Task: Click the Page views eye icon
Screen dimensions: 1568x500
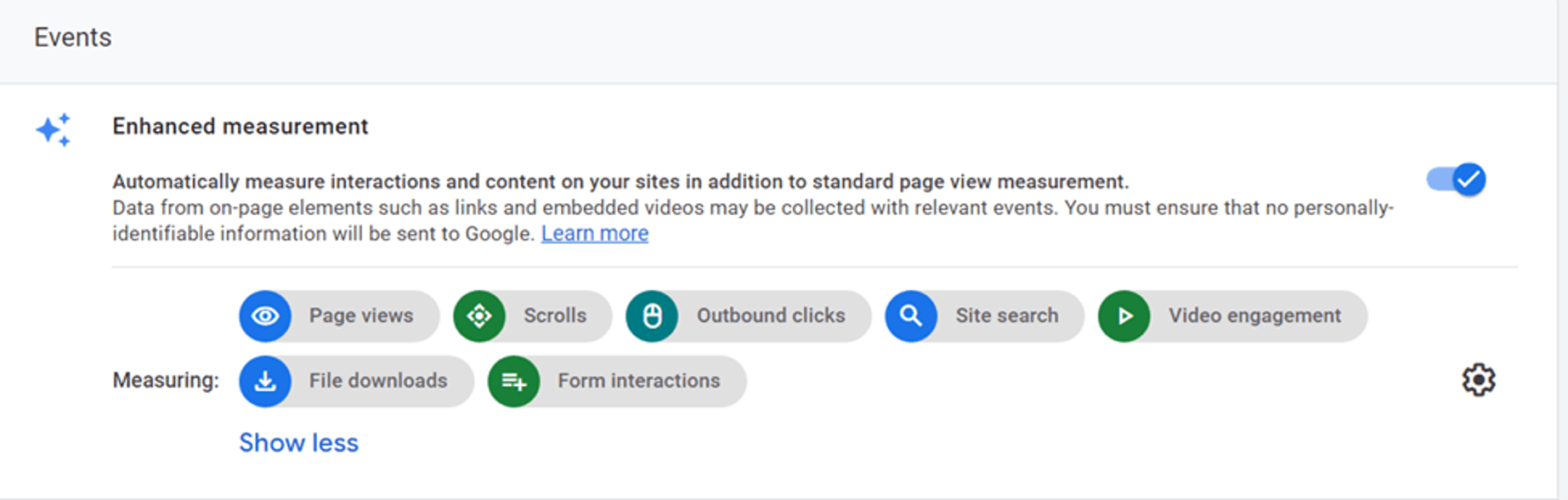Action: tap(265, 316)
